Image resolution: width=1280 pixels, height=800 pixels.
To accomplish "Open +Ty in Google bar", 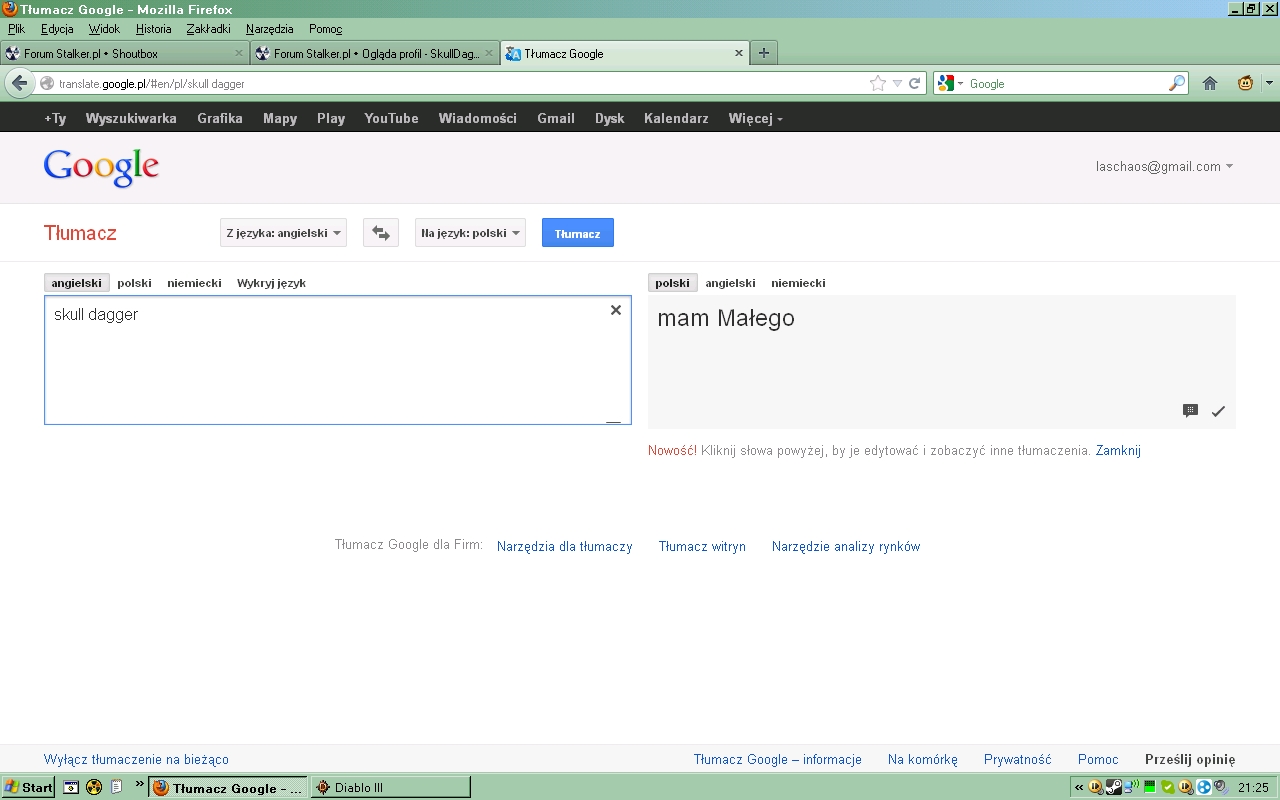I will click(x=55, y=118).
